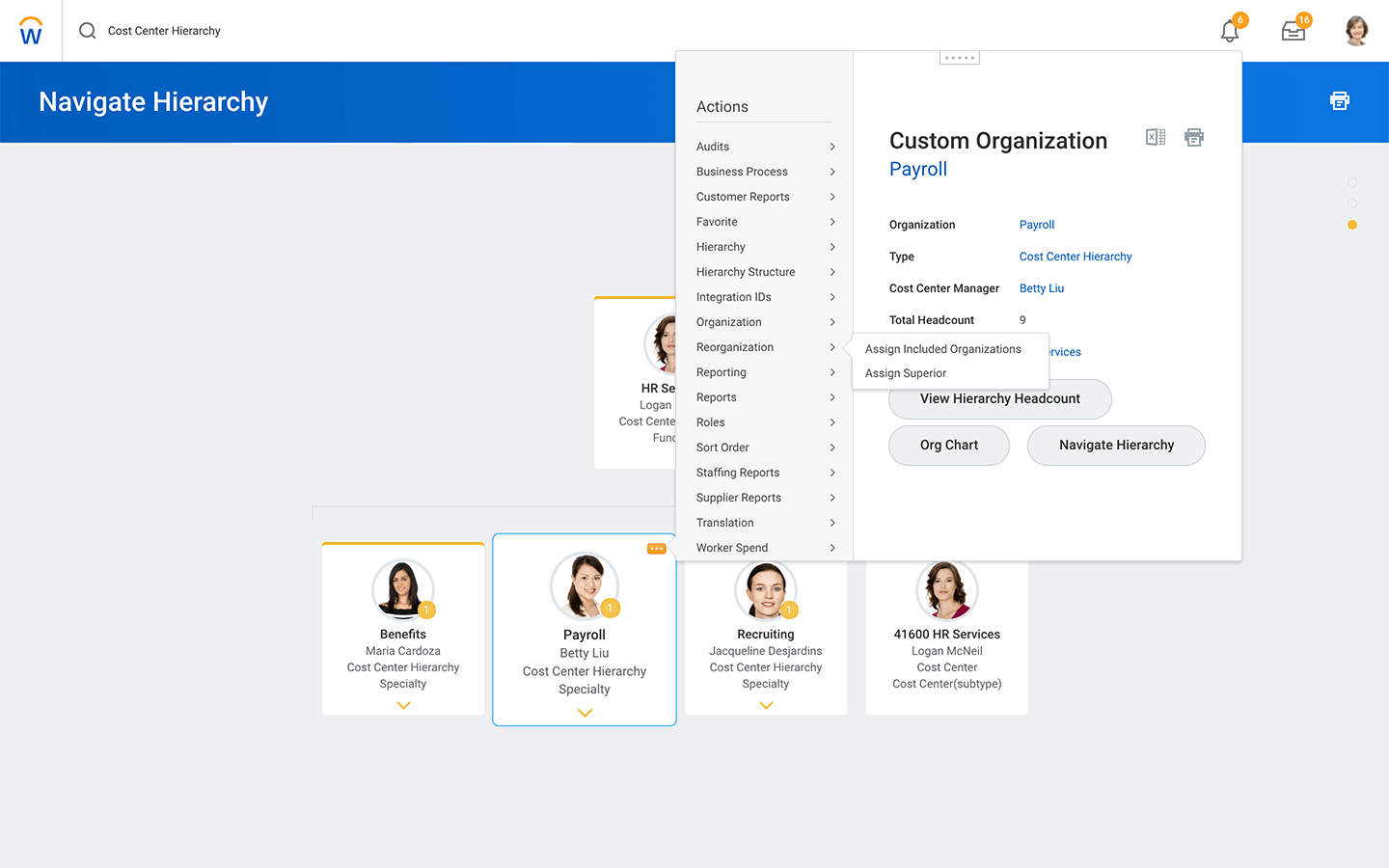The width and height of the screenshot is (1389, 868).
Task: Select the top page indicator dot
Action: click(1352, 182)
